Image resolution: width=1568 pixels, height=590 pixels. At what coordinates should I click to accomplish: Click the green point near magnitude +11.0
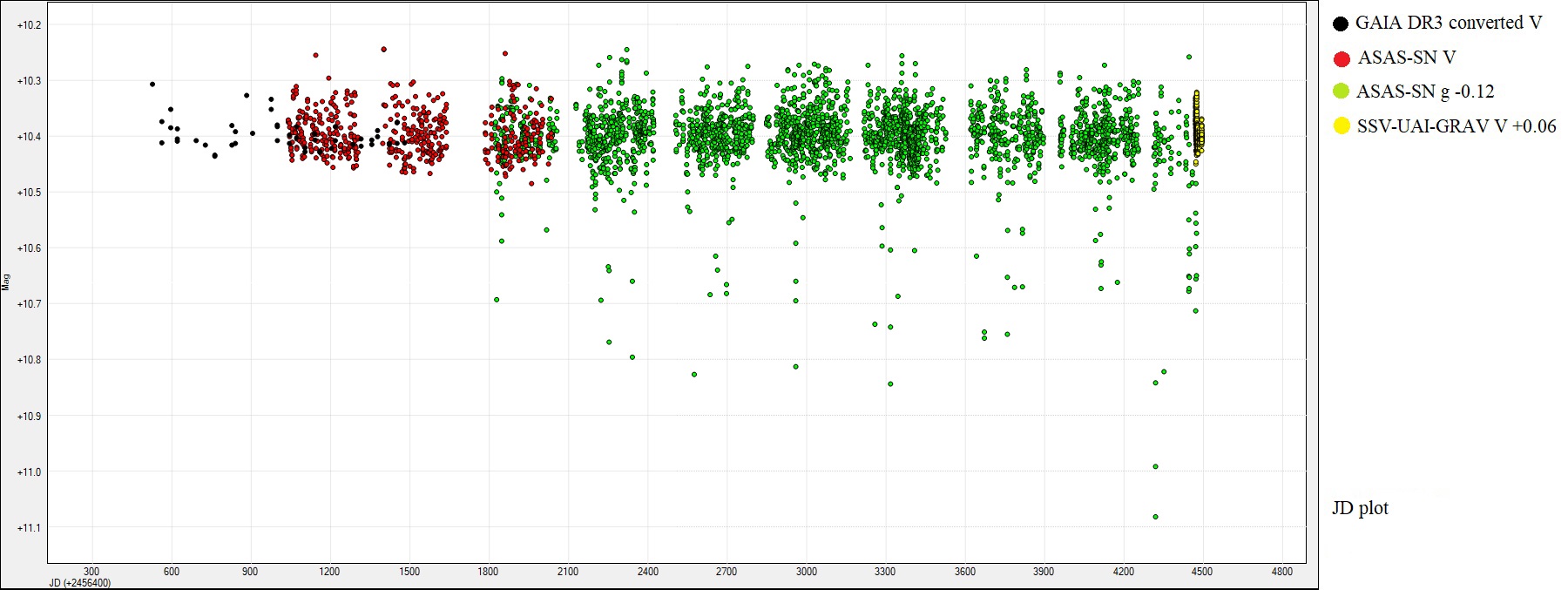1156,466
